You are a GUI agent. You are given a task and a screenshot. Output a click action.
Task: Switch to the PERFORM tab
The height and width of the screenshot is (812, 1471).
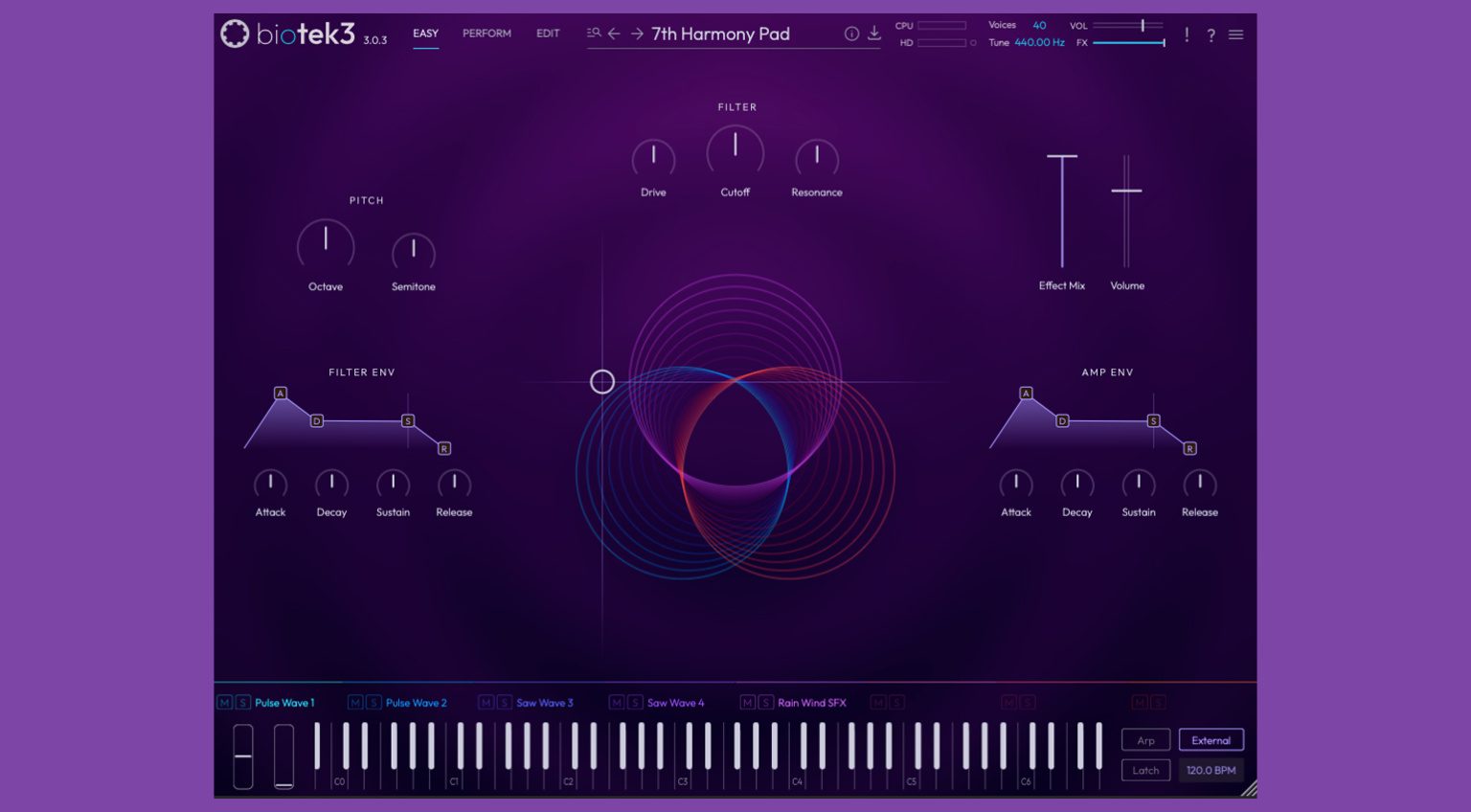pos(487,33)
